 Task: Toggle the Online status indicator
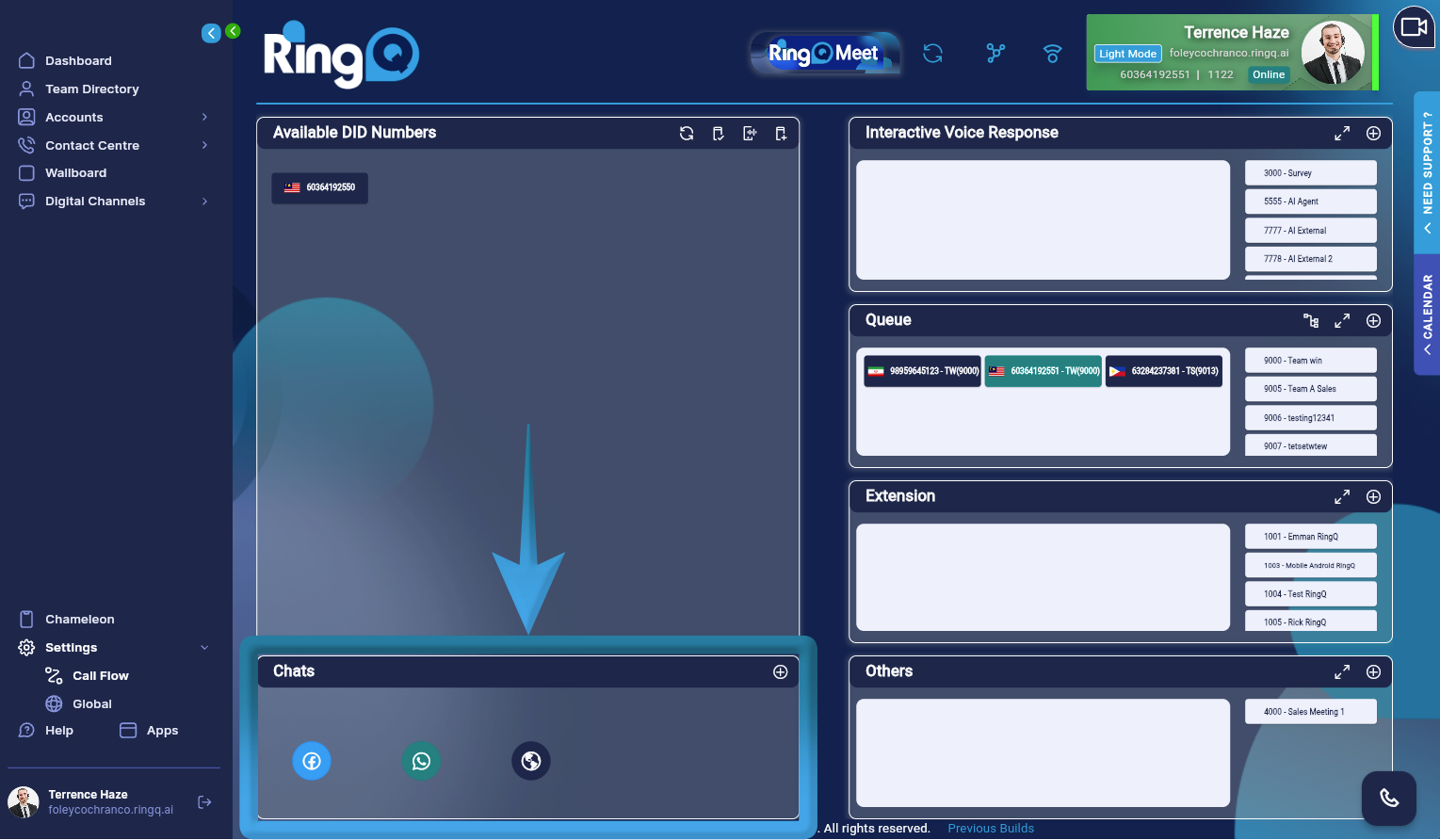[x=1268, y=74]
